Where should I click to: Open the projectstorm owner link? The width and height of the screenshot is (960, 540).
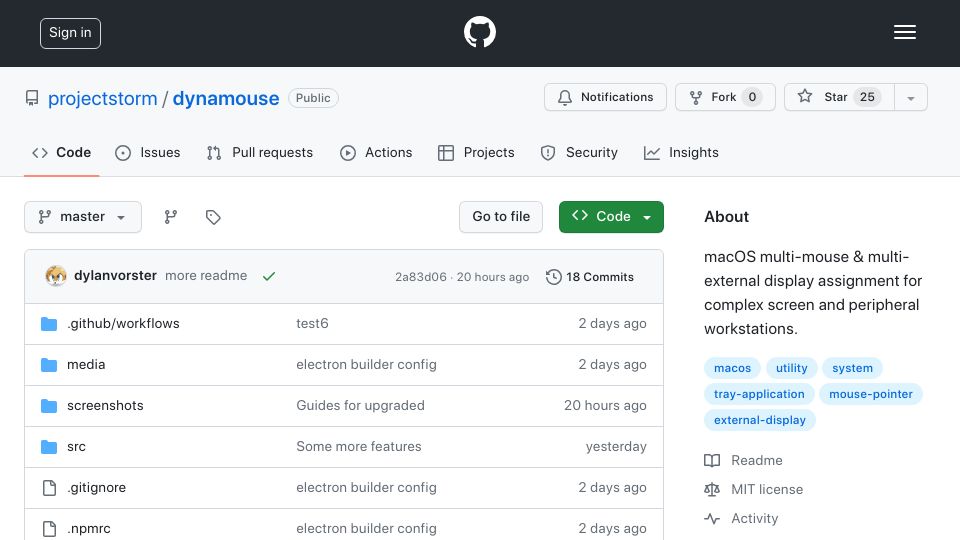point(102,99)
